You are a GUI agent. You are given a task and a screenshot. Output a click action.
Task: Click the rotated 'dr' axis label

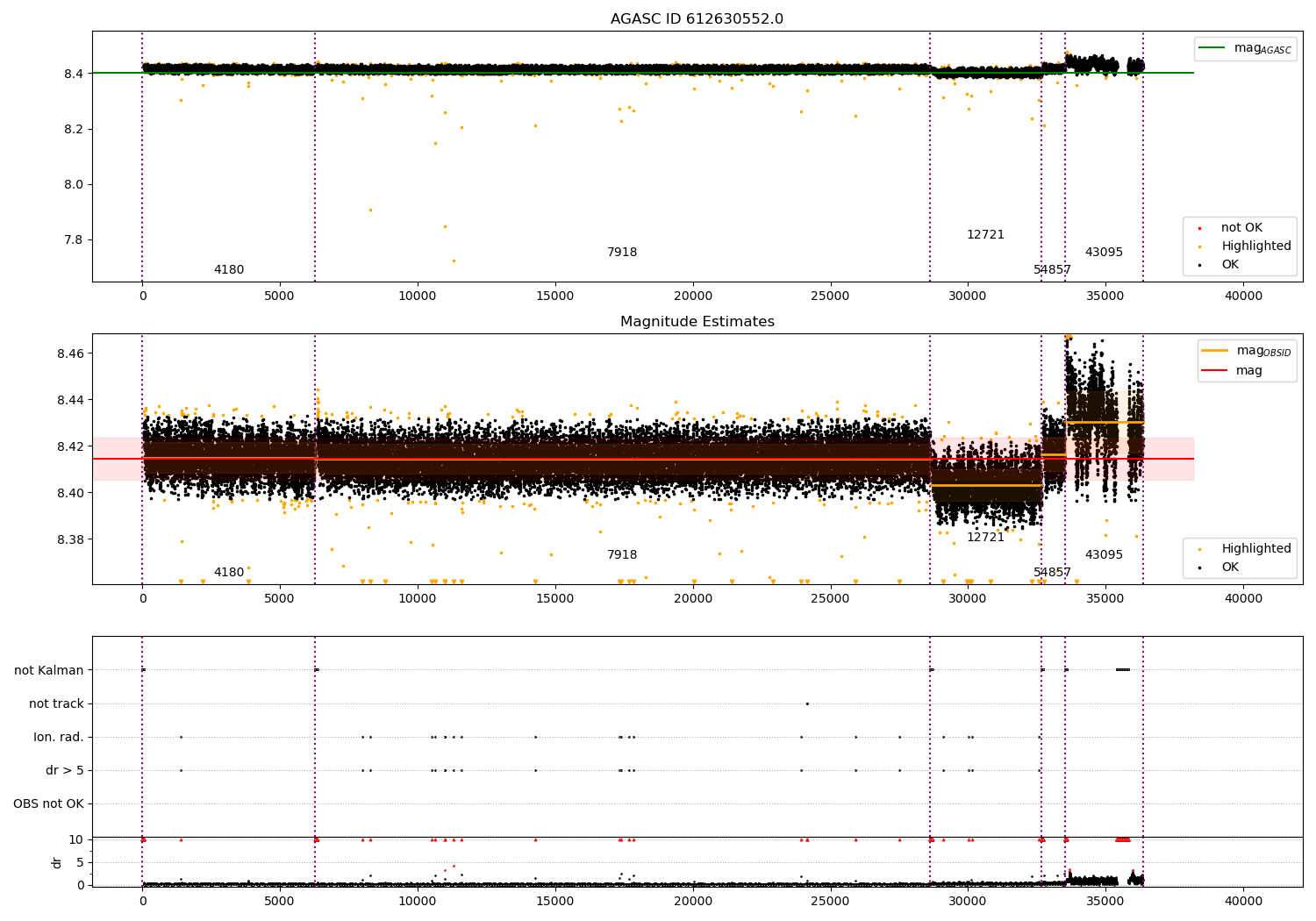coord(57,862)
